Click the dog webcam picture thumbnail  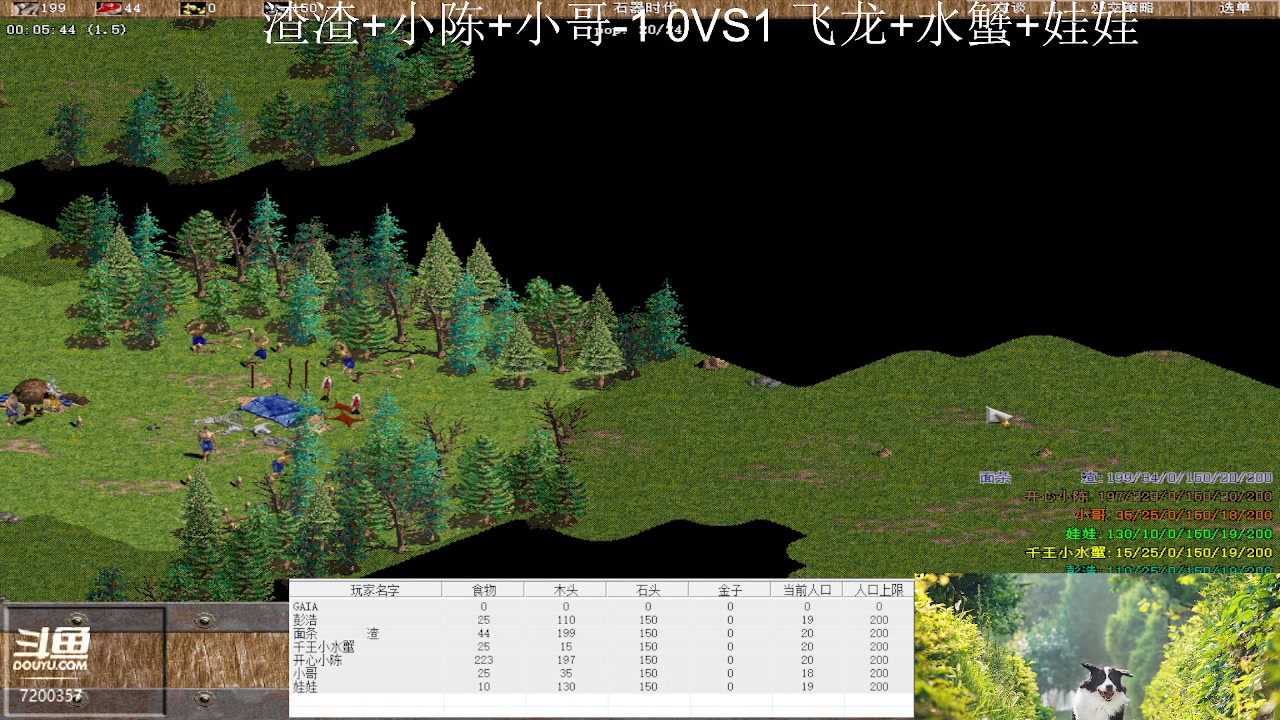coord(1097,647)
